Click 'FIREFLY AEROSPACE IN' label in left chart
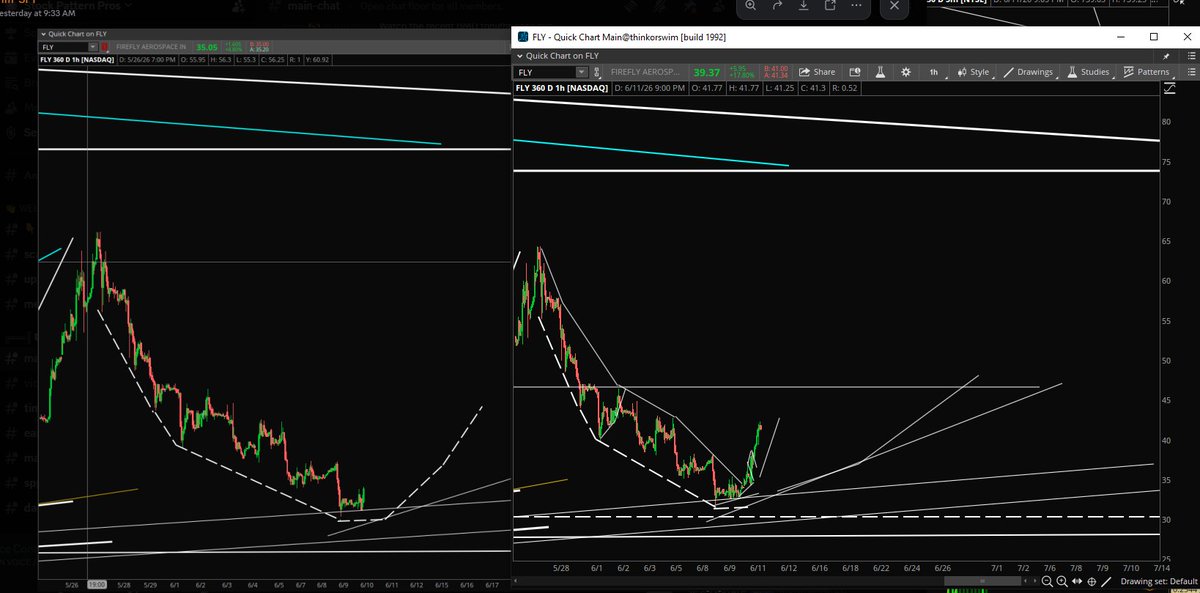Image resolution: width=1200 pixels, height=593 pixels. (151, 47)
